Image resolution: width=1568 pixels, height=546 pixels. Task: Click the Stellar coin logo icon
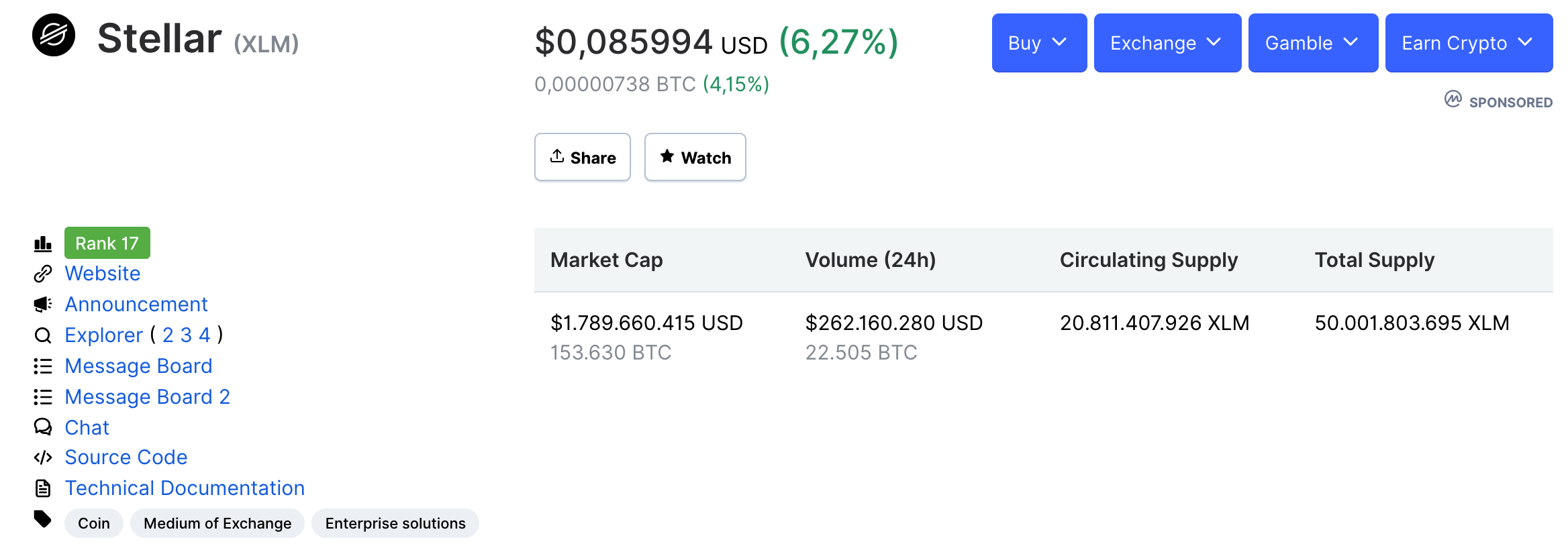tap(54, 35)
